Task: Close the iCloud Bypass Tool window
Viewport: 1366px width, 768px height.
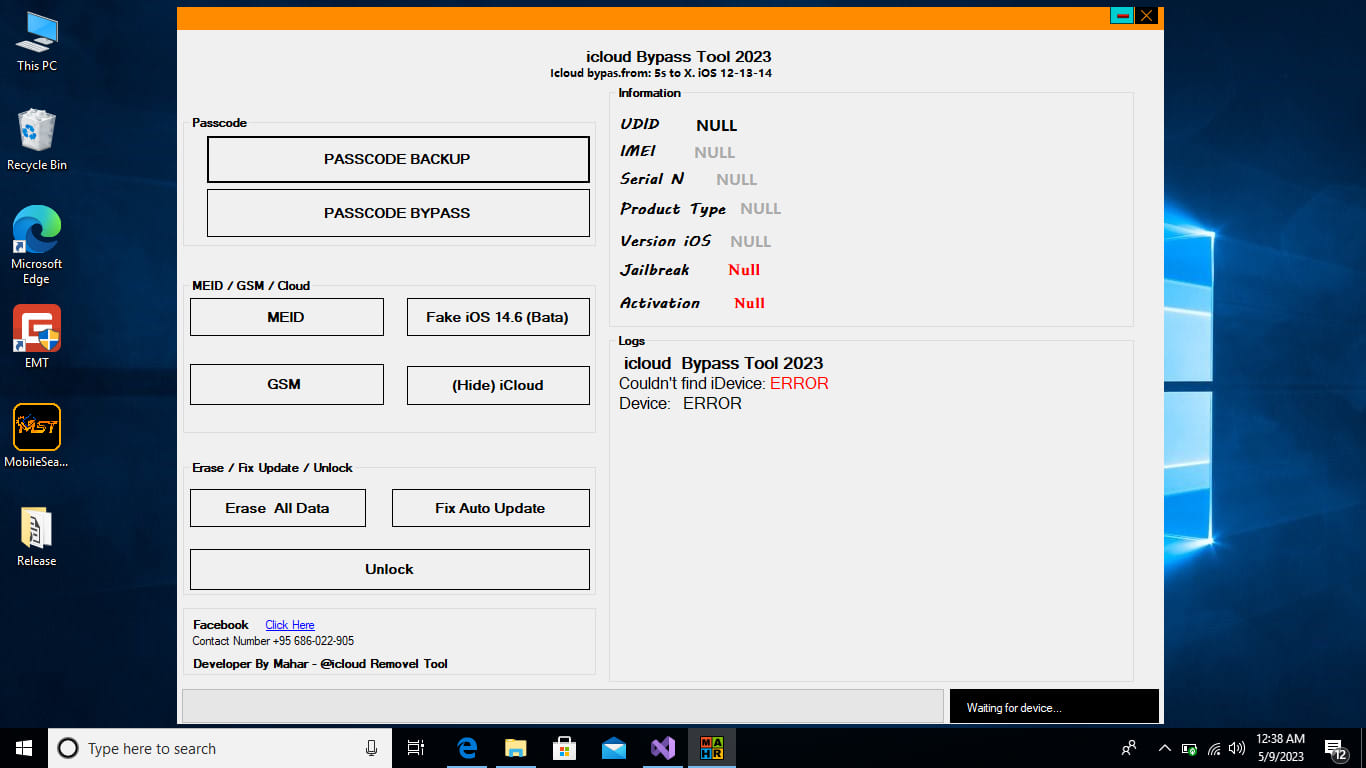Action: point(1146,15)
